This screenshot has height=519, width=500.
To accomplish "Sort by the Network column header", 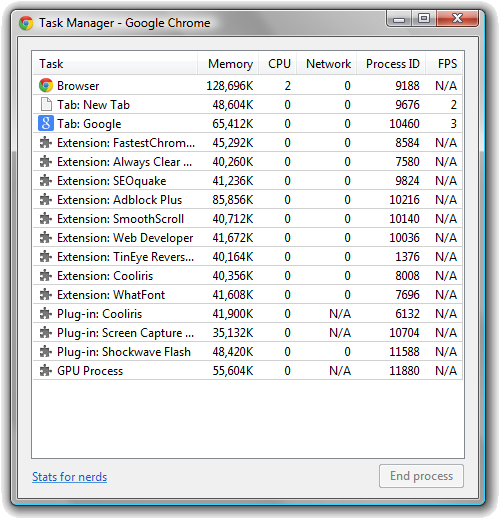I will (x=327, y=63).
